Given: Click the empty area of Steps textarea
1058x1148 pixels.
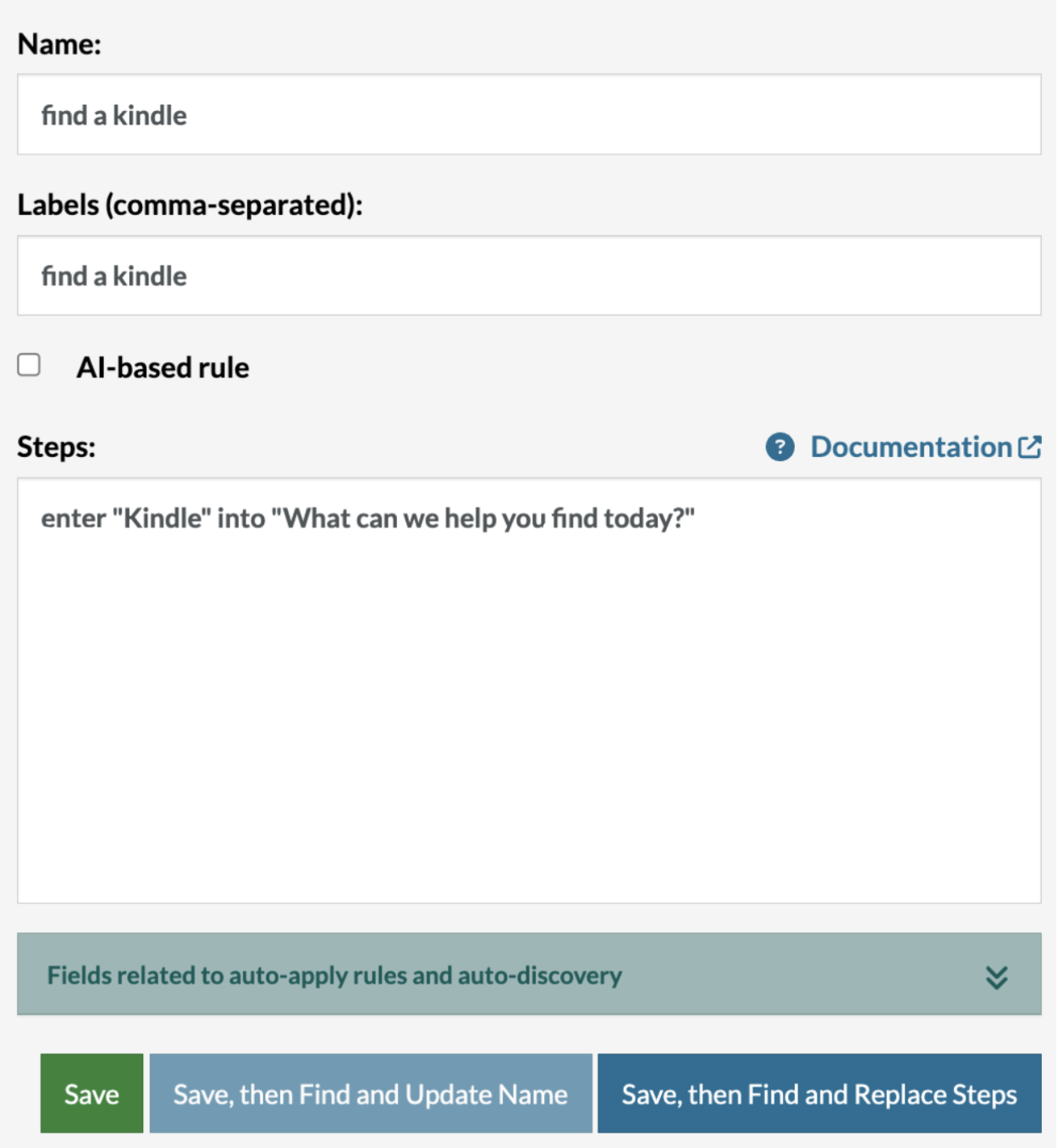Looking at the screenshot, I should tap(529, 720).
